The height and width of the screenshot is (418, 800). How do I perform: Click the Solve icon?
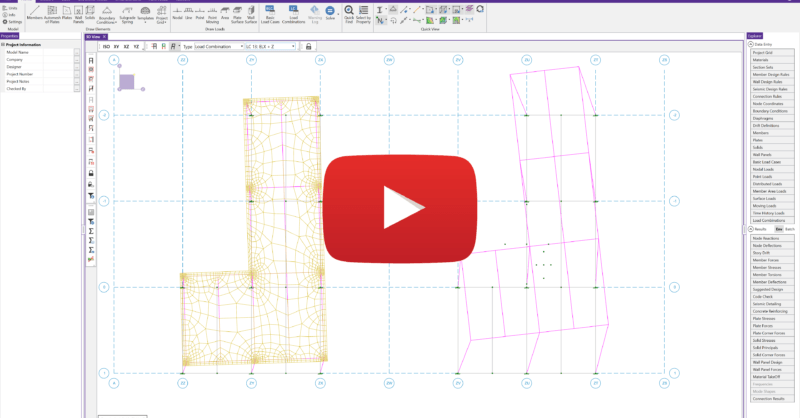tap(331, 13)
